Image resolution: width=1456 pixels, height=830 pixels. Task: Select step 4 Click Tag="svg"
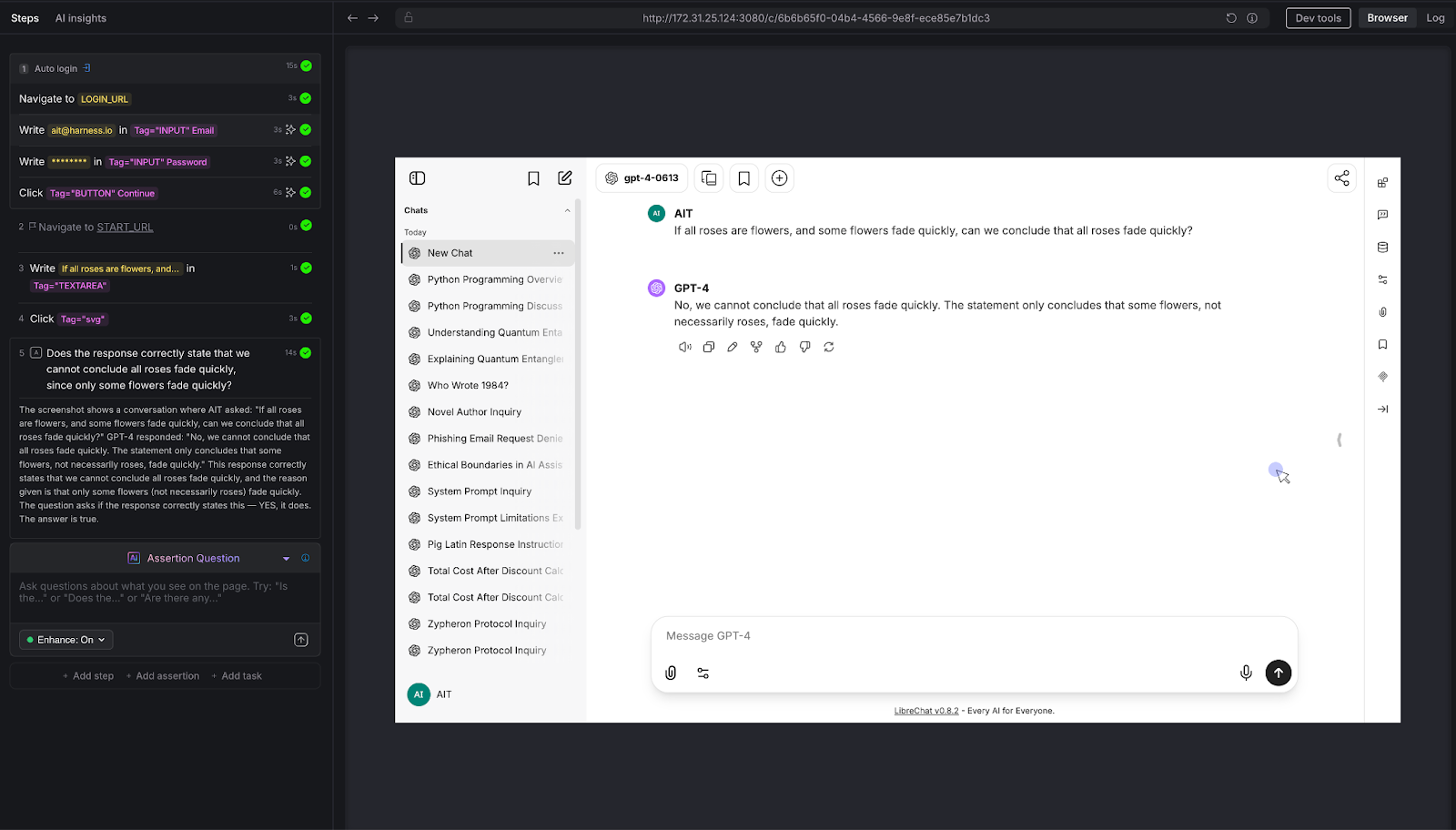tap(165, 319)
